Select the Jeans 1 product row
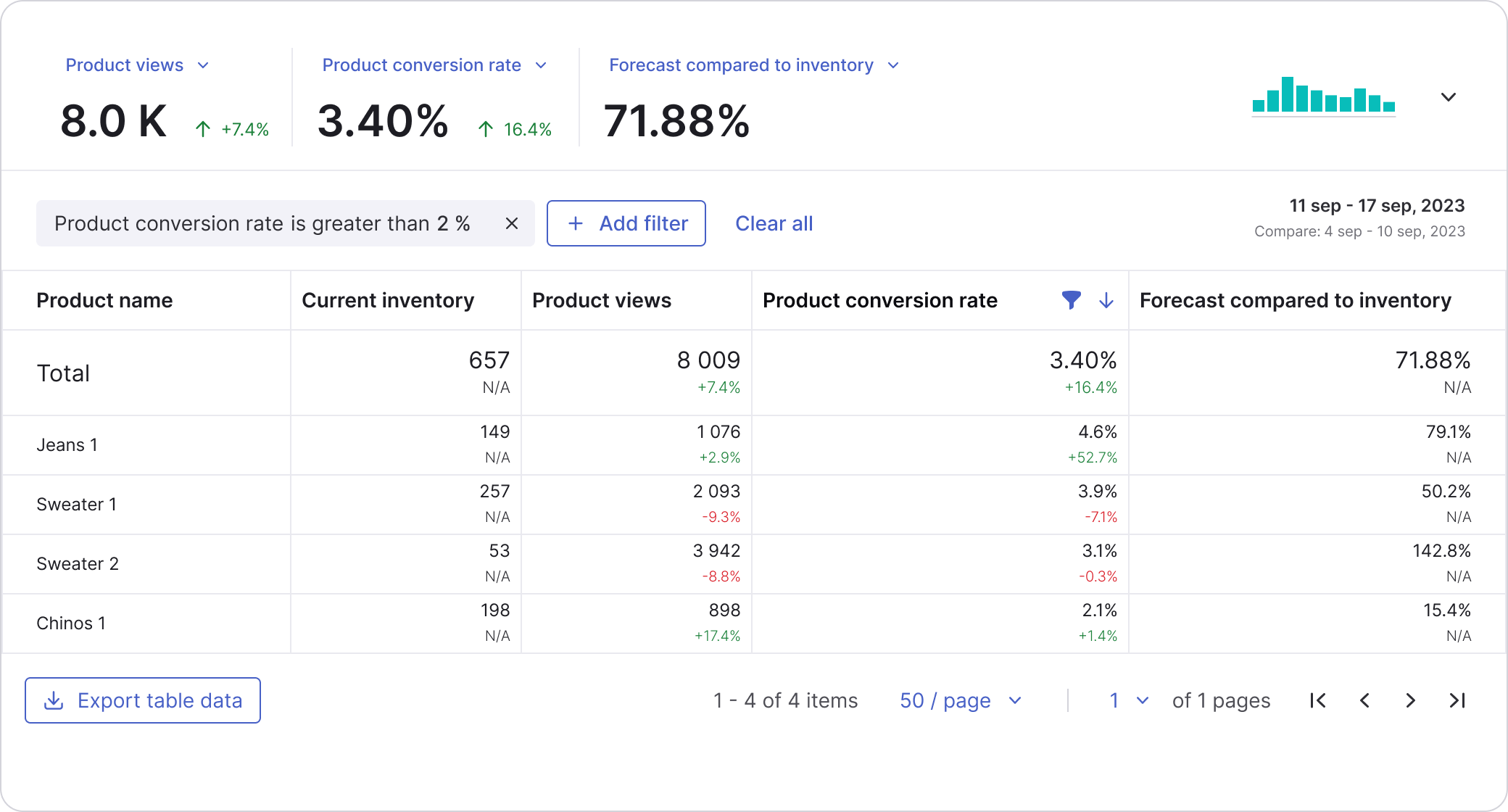The height and width of the screenshot is (812, 1508). [67, 444]
